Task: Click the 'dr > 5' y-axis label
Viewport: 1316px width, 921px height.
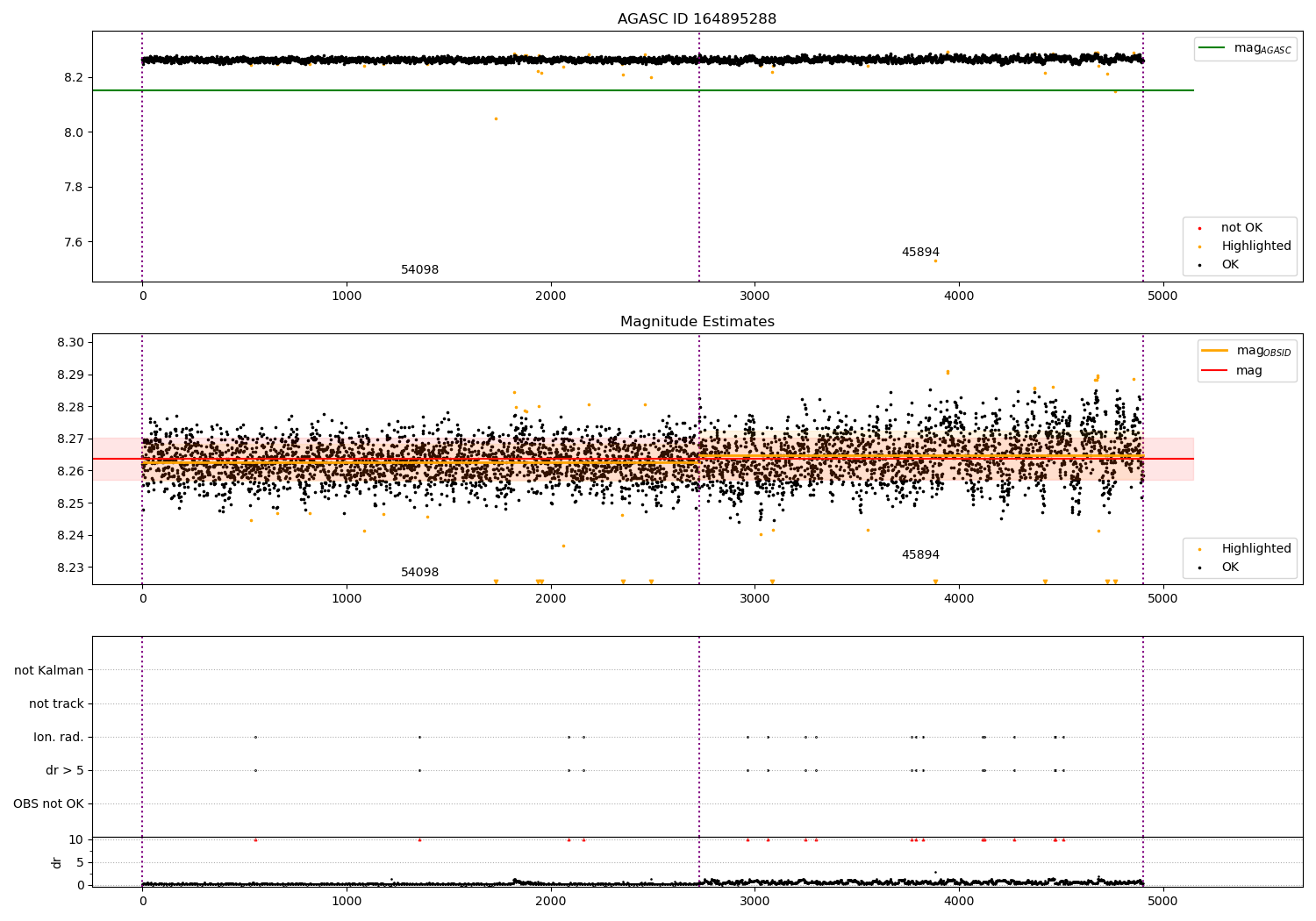Action: [65, 770]
